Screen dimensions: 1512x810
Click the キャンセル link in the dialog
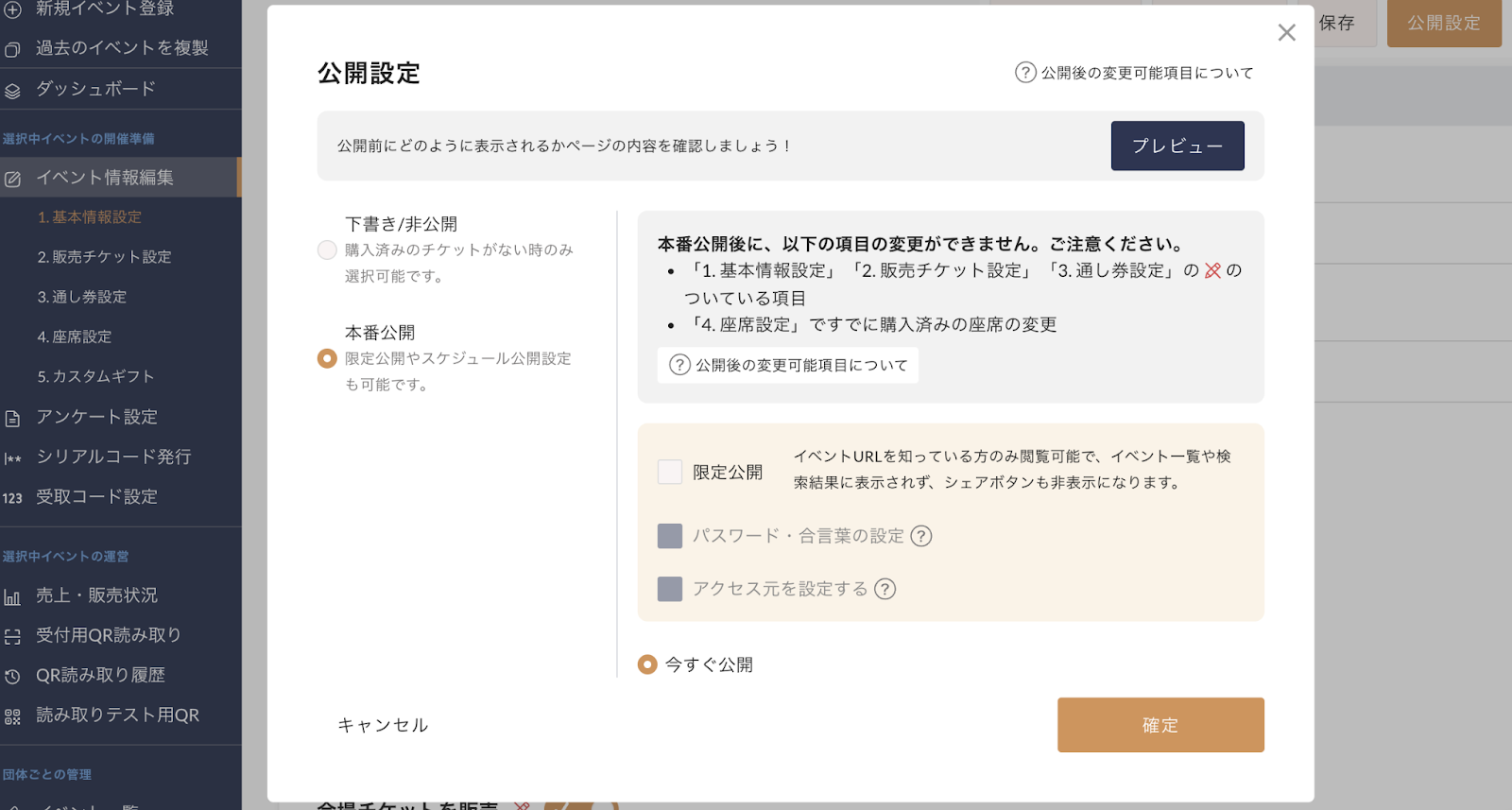click(383, 725)
